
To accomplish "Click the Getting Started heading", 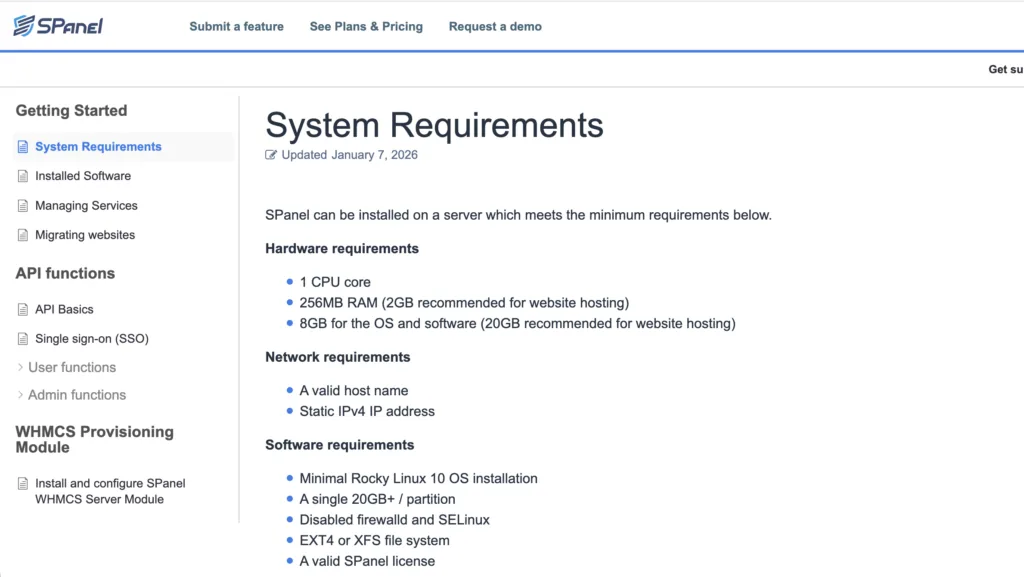I will point(71,111).
